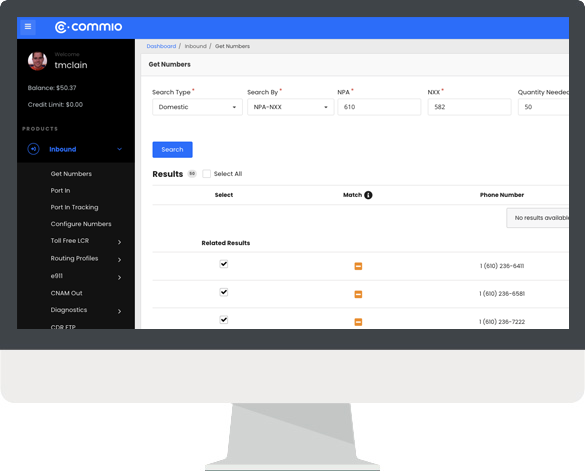Open the Search By NPA-NXX dropdown
585x471 pixels.
[291, 107]
